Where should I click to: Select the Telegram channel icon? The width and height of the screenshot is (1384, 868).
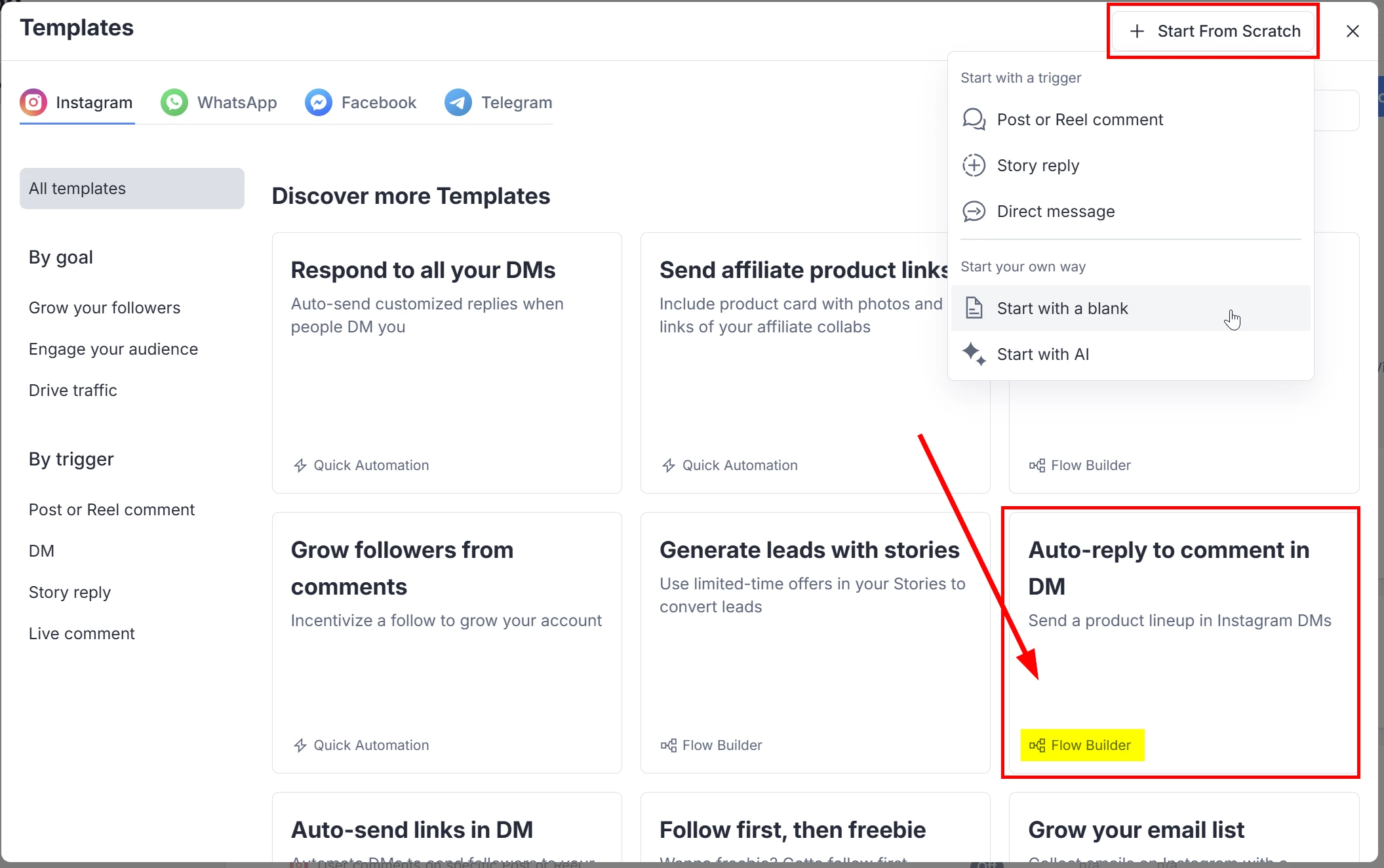point(458,102)
